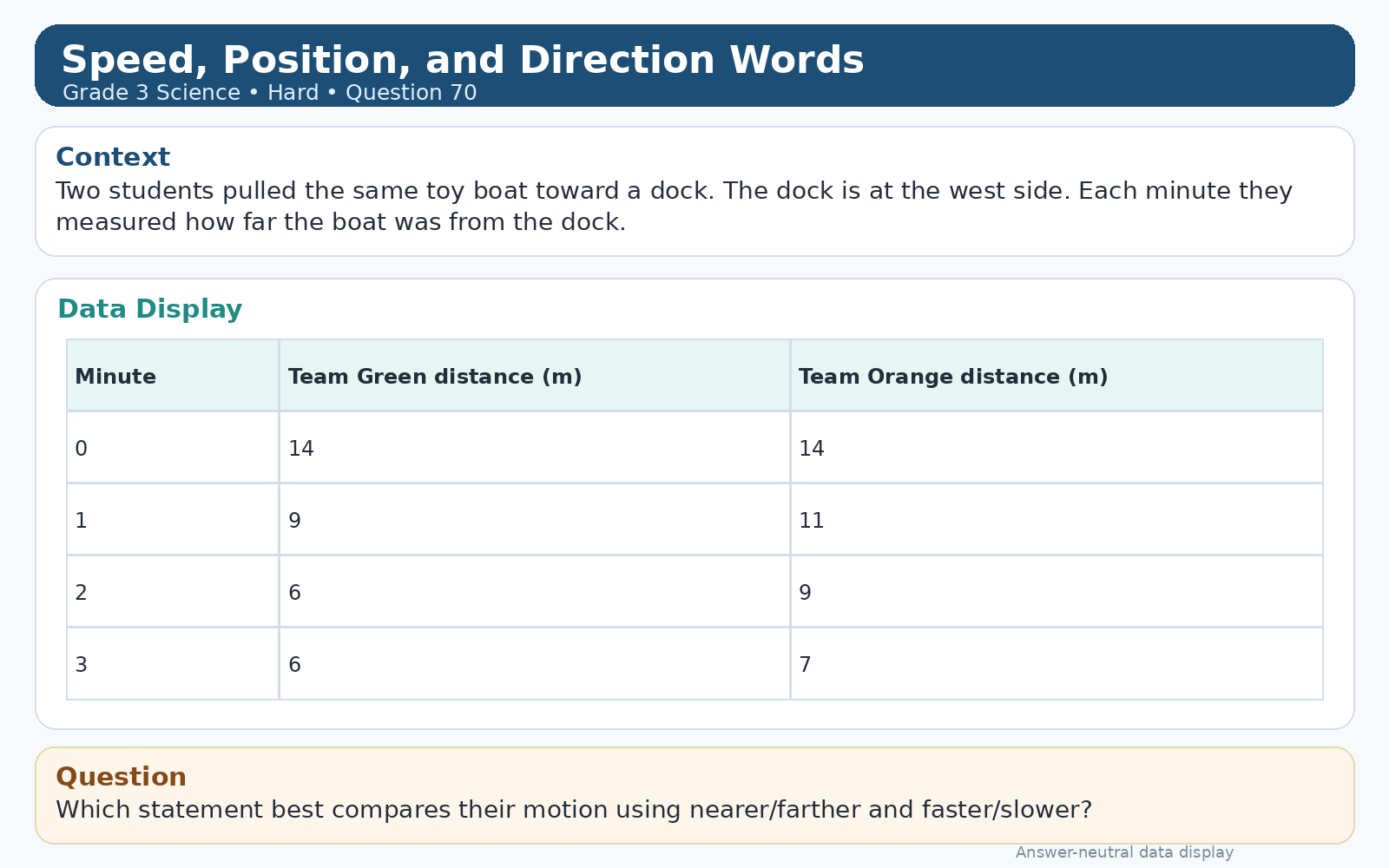Click Team Green value 14 at minute 0

(x=301, y=449)
